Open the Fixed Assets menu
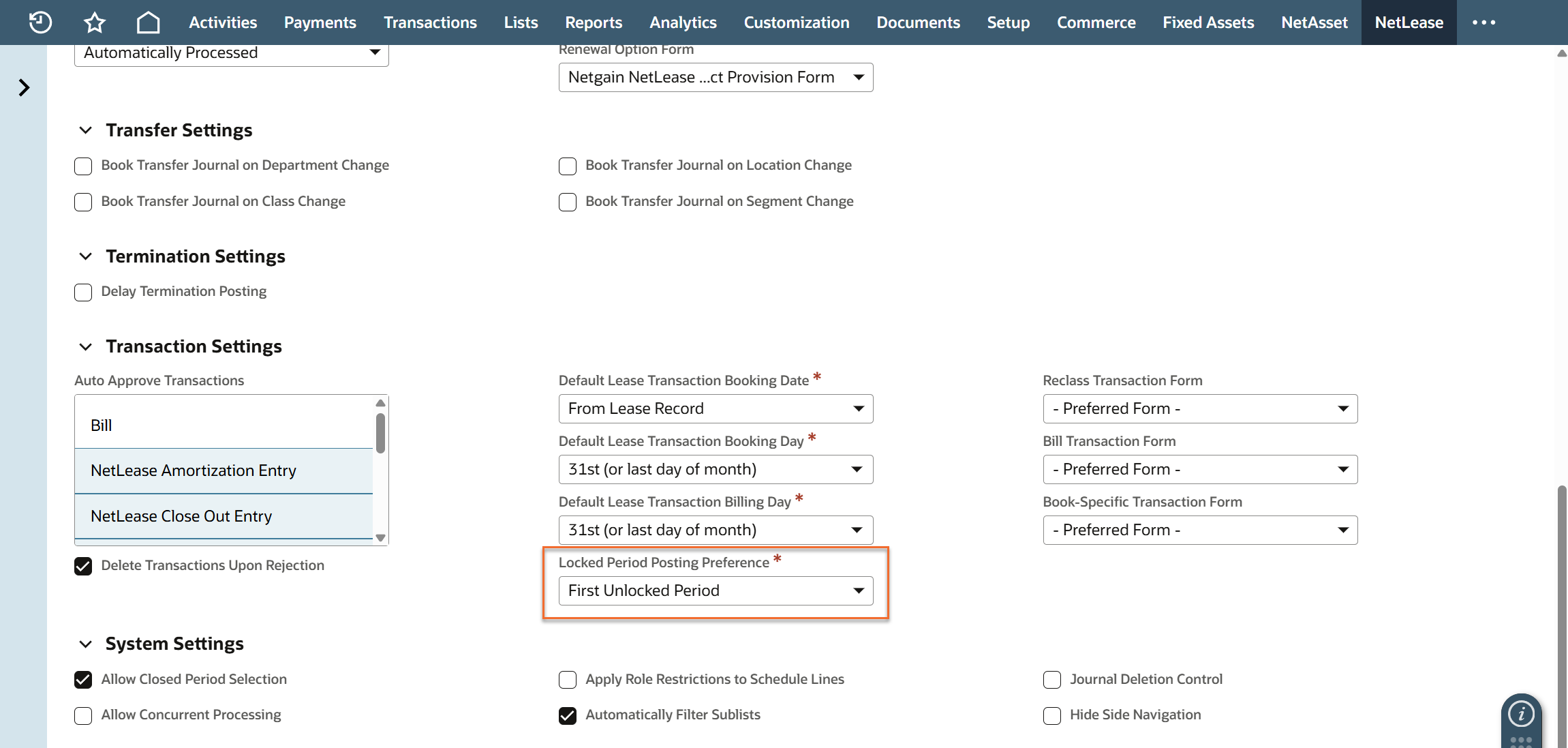 click(1208, 23)
